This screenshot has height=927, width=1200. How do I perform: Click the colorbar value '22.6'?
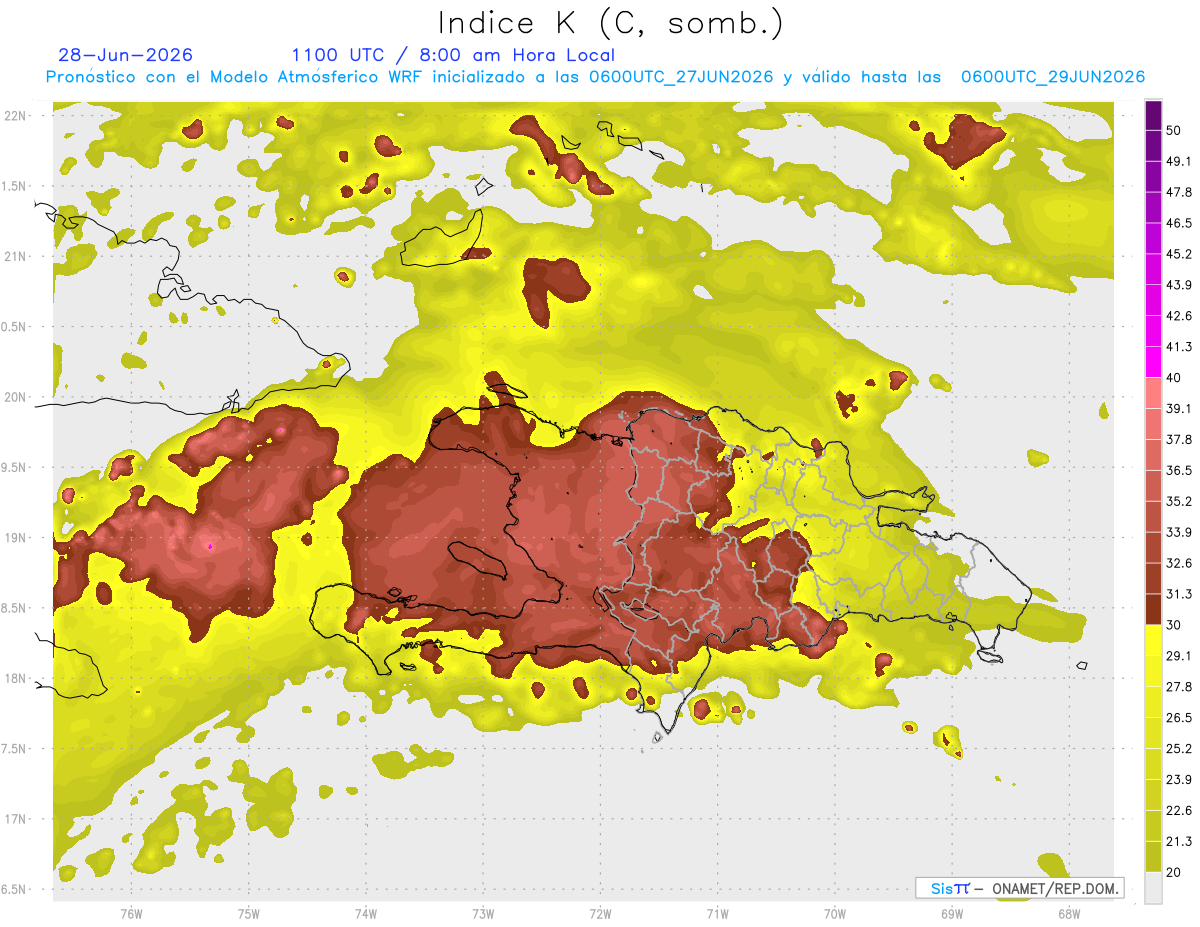[1179, 810]
